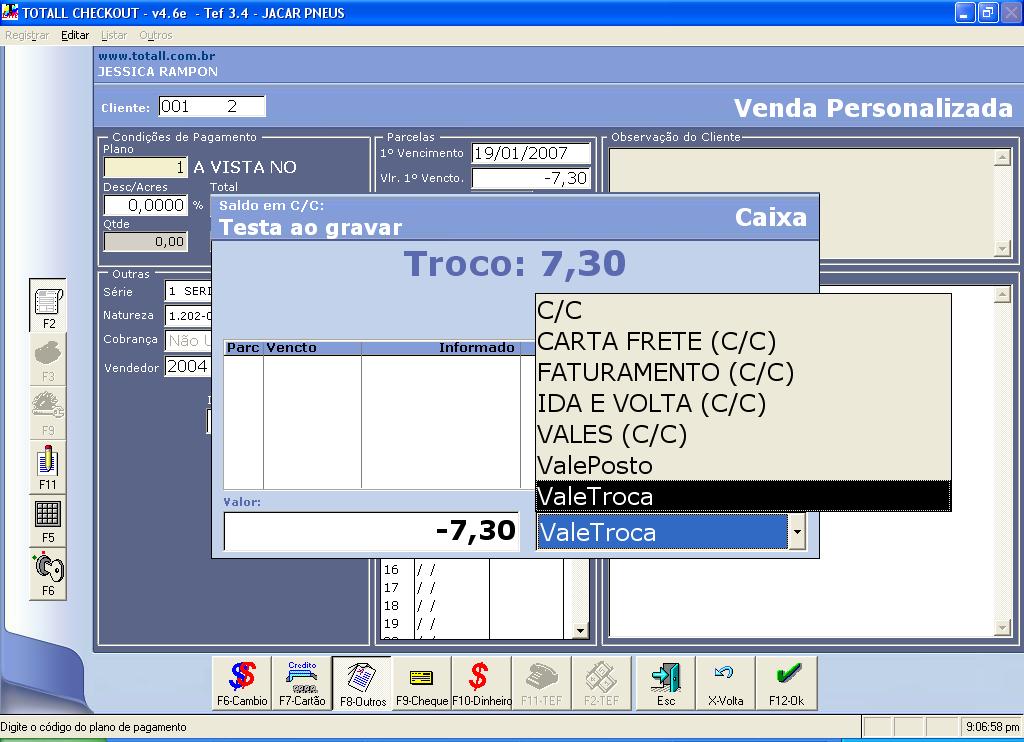This screenshot has height=742, width=1024.
Task: Open the ValeTroca combo box arrow
Action: (797, 531)
